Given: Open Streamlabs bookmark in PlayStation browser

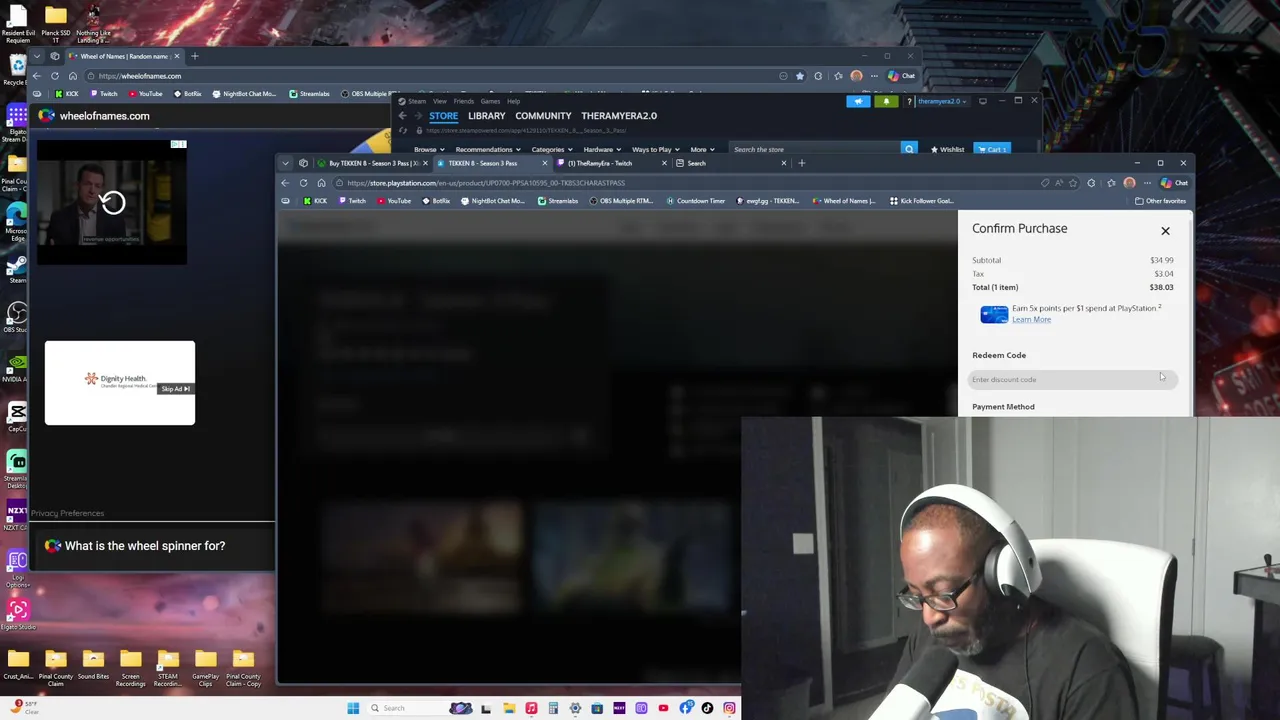Looking at the screenshot, I should click(x=558, y=201).
